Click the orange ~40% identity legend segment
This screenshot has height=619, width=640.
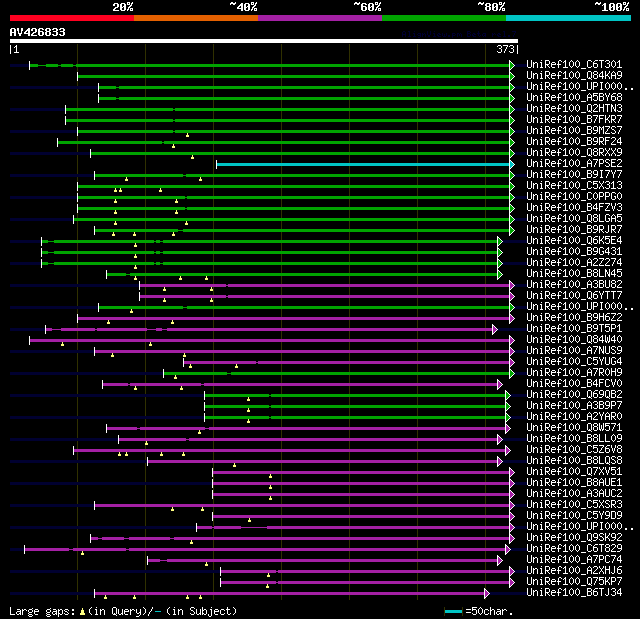click(196, 18)
